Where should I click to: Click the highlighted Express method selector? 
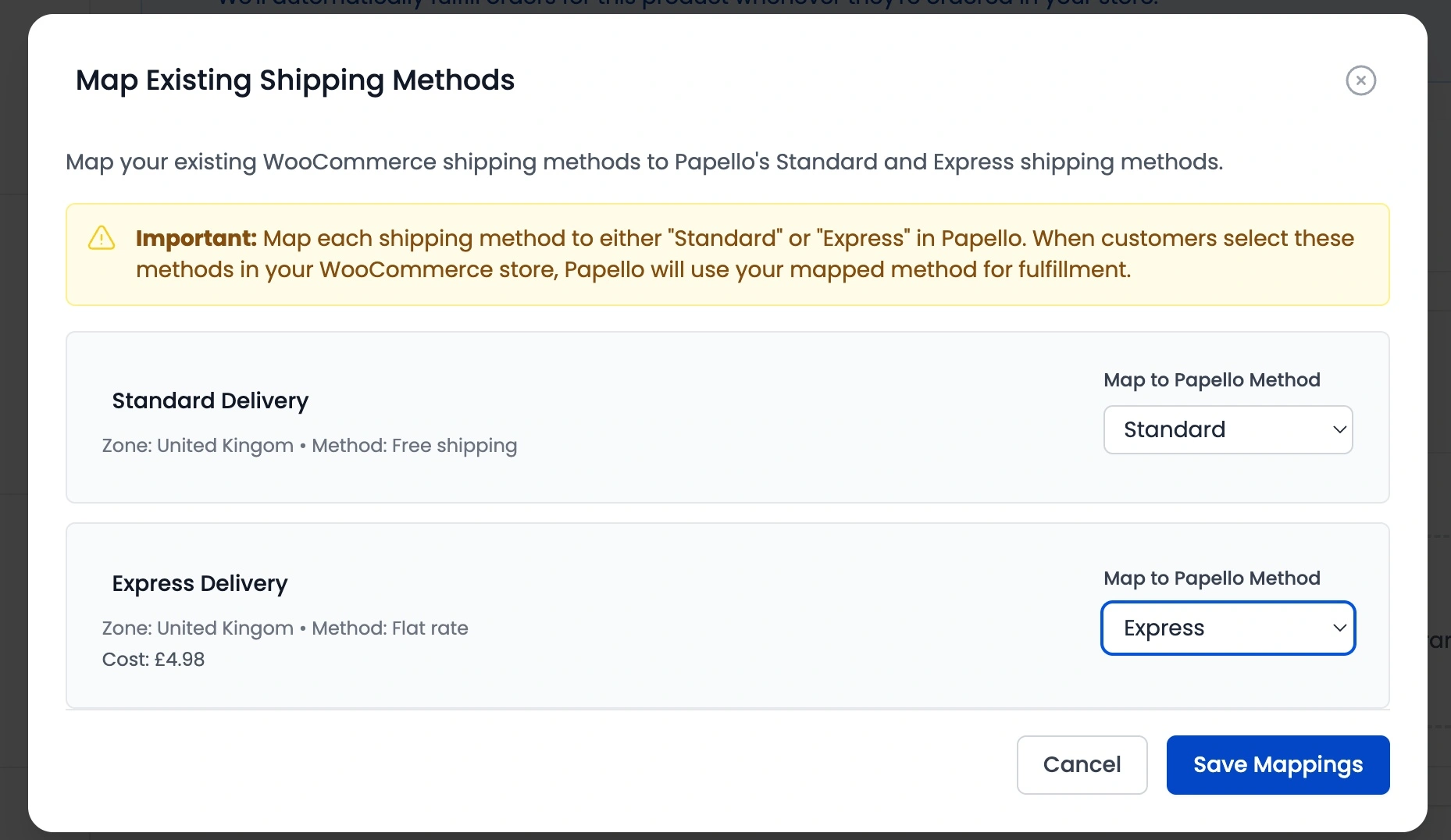1227,628
